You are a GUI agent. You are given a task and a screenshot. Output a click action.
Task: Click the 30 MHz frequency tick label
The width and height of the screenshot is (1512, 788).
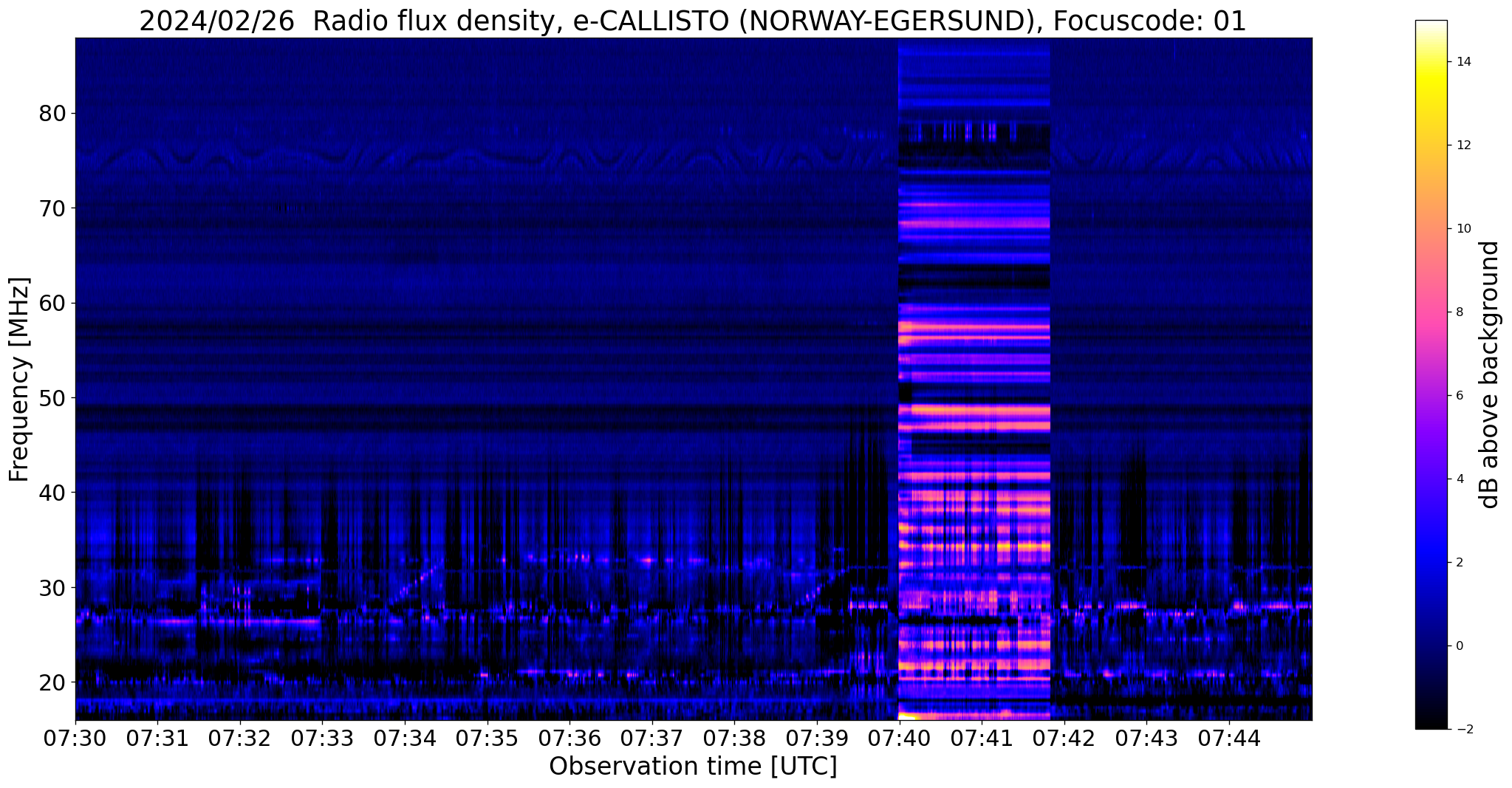click(52, 588)
